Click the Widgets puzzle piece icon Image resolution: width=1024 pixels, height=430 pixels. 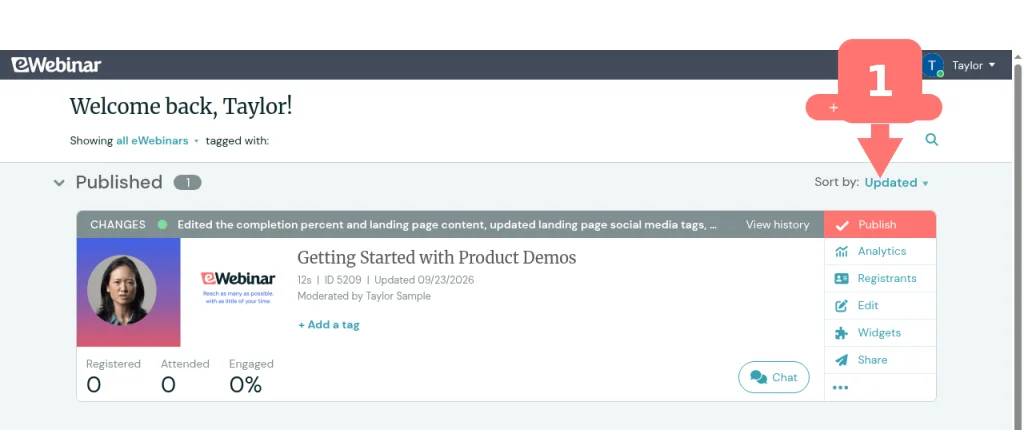click(841, 333)
